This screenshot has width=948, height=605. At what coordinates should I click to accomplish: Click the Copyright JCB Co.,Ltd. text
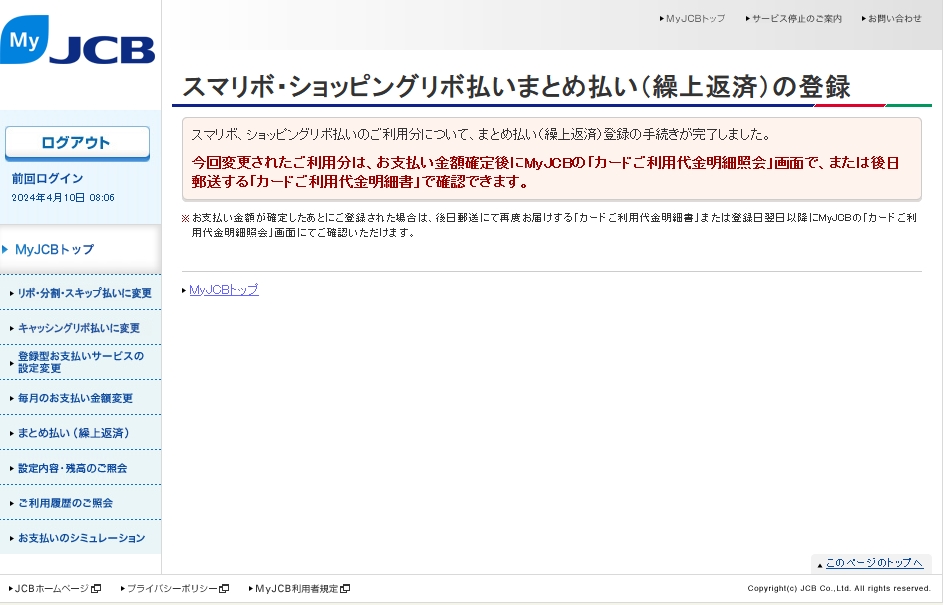coord(839,588)
